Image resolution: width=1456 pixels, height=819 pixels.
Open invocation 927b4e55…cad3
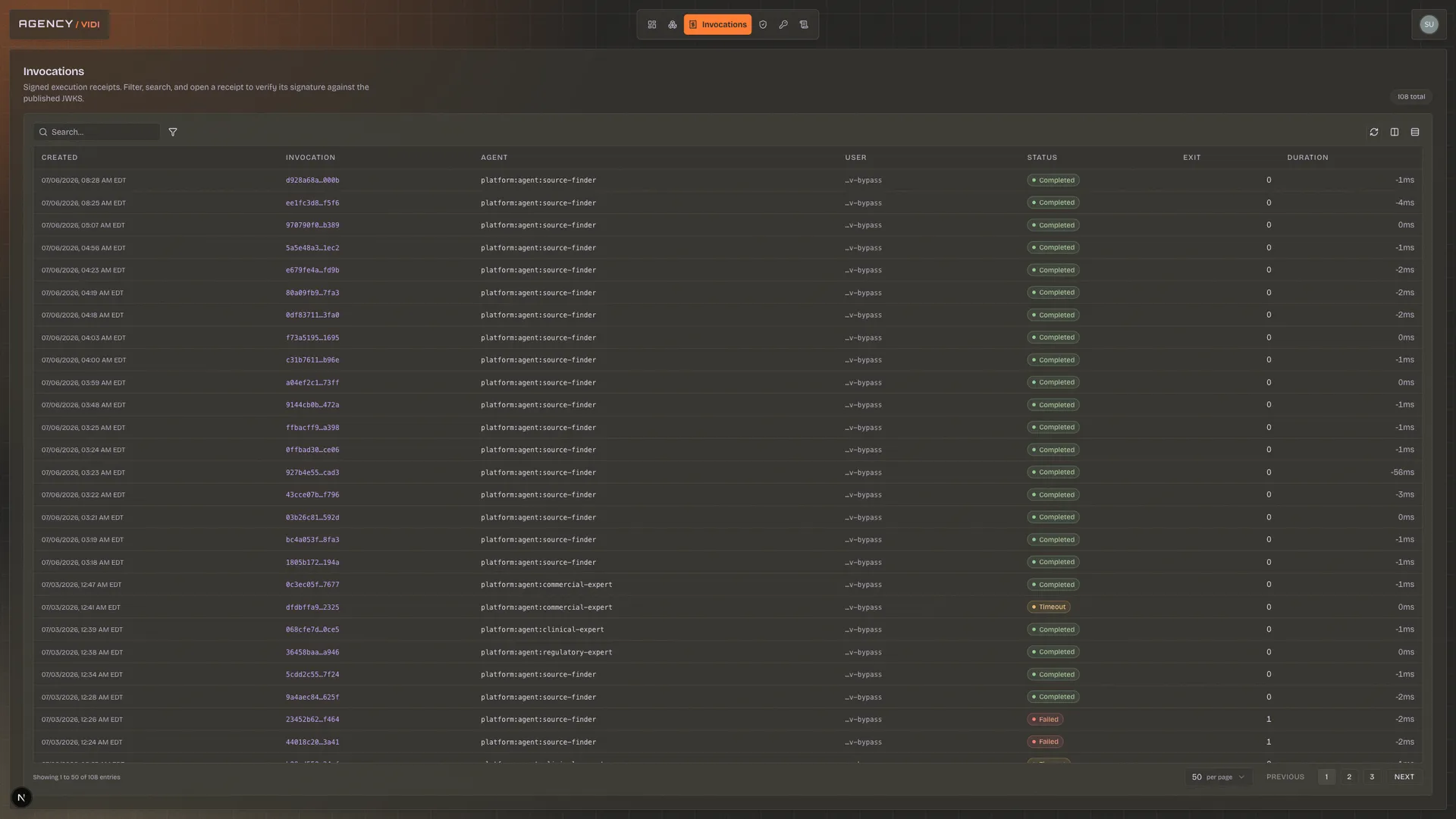[312, 473]
